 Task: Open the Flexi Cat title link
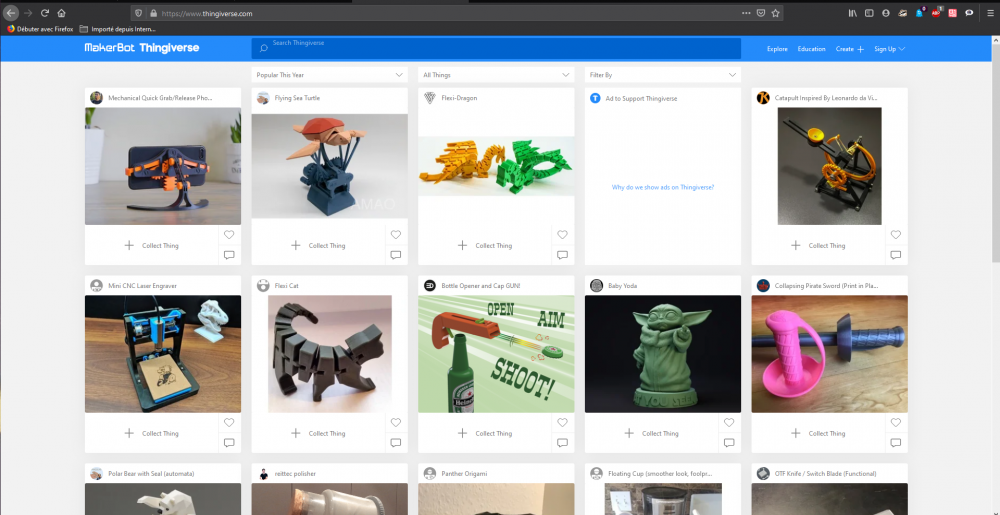(x=286, y=286)
